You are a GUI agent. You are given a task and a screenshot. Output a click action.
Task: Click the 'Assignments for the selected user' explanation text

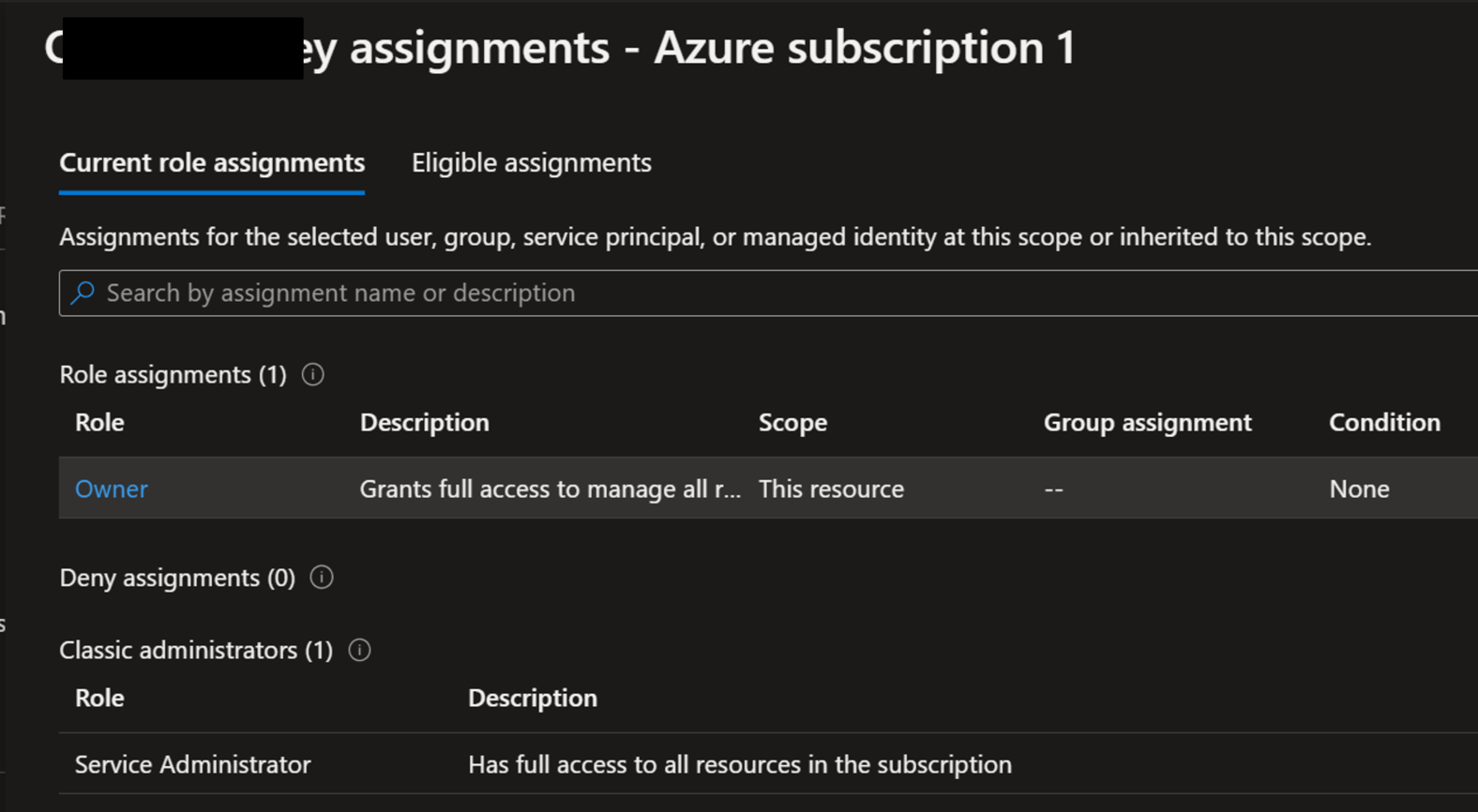pos(716,236)
